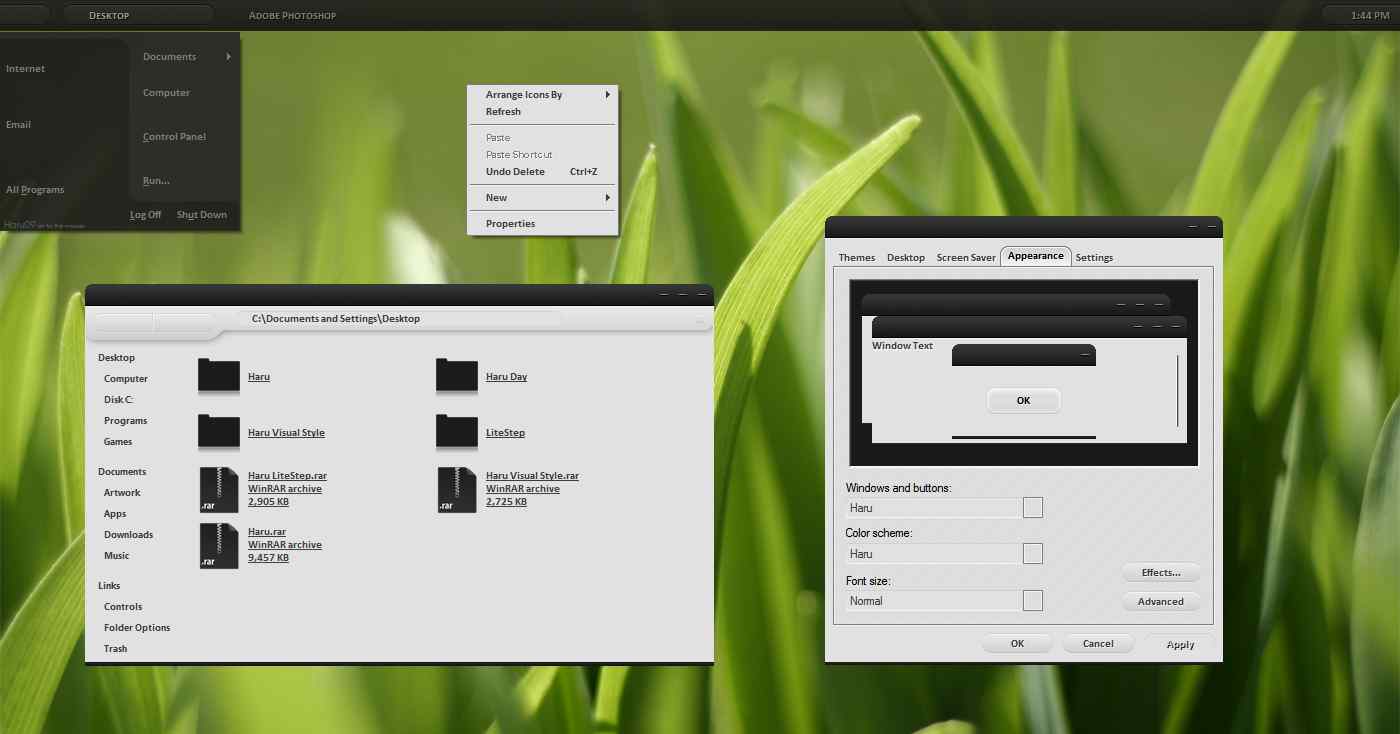Click Run... in the start menu

[156, 181]
